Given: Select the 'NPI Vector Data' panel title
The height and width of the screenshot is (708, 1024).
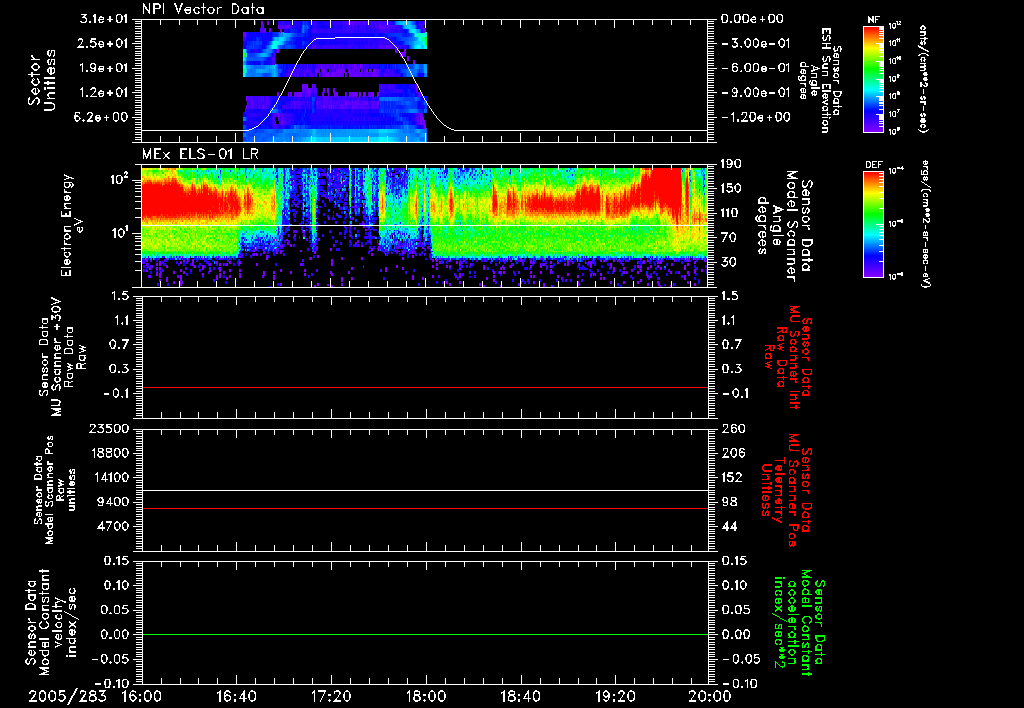Looking at the screenshot, I should point(203,9).
